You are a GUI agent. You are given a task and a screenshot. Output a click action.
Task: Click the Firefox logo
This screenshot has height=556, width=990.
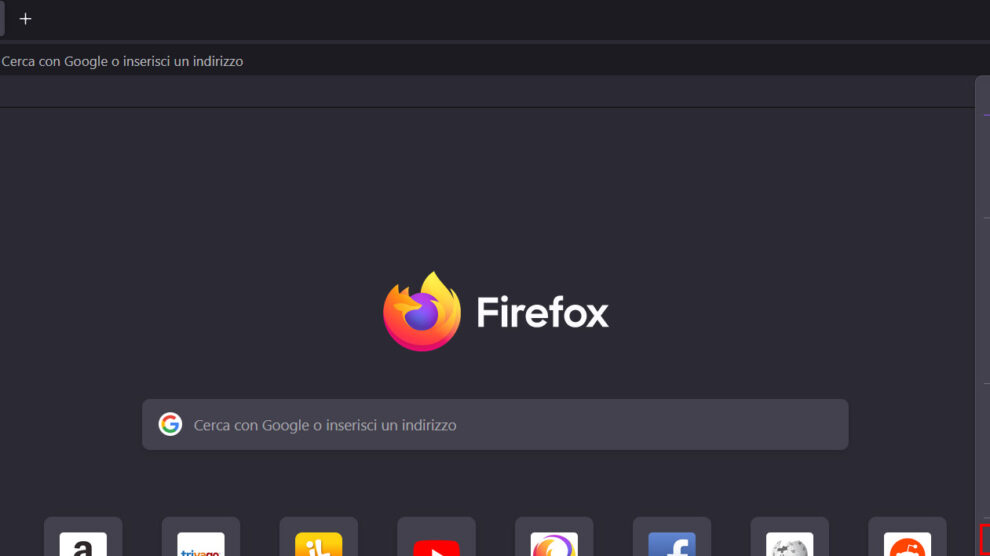pyautogui.click(x=422, y=311)
